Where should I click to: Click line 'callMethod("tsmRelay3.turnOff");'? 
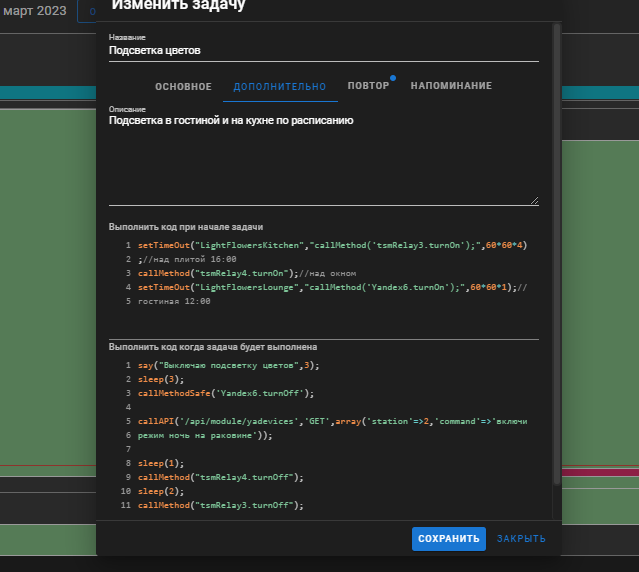click(x=221, y=505)
